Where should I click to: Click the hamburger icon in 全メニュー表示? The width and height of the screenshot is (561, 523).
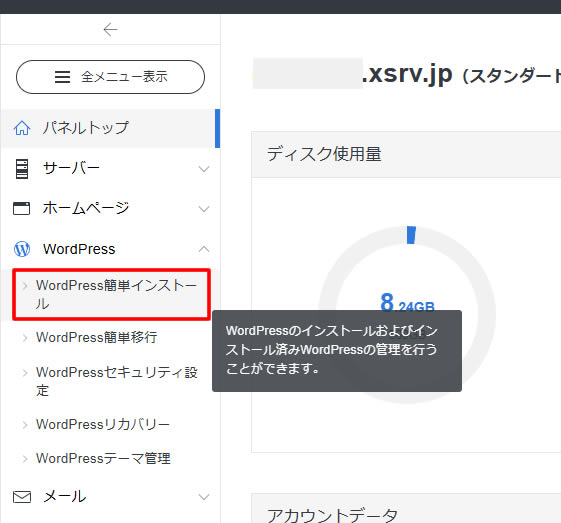62,77
